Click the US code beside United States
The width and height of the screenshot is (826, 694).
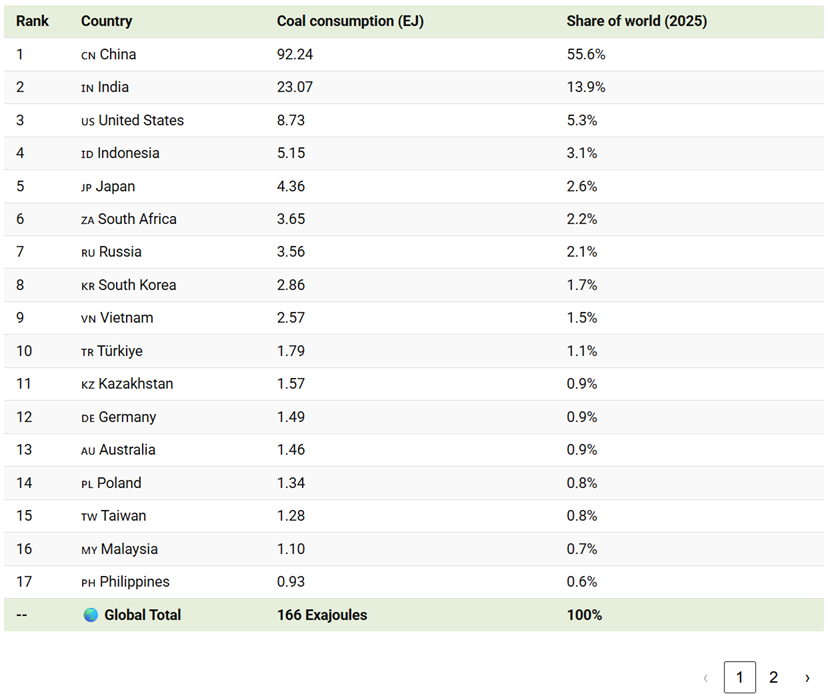pos(87,121)
